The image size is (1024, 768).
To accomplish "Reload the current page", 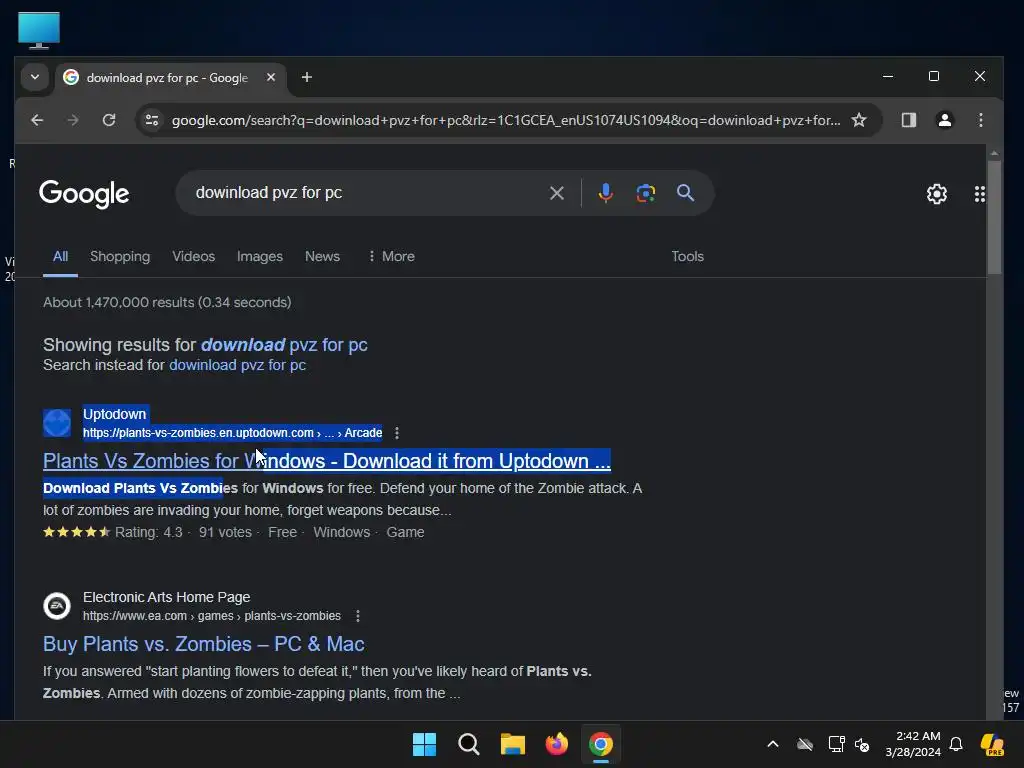I will click(x=109, y=120).
